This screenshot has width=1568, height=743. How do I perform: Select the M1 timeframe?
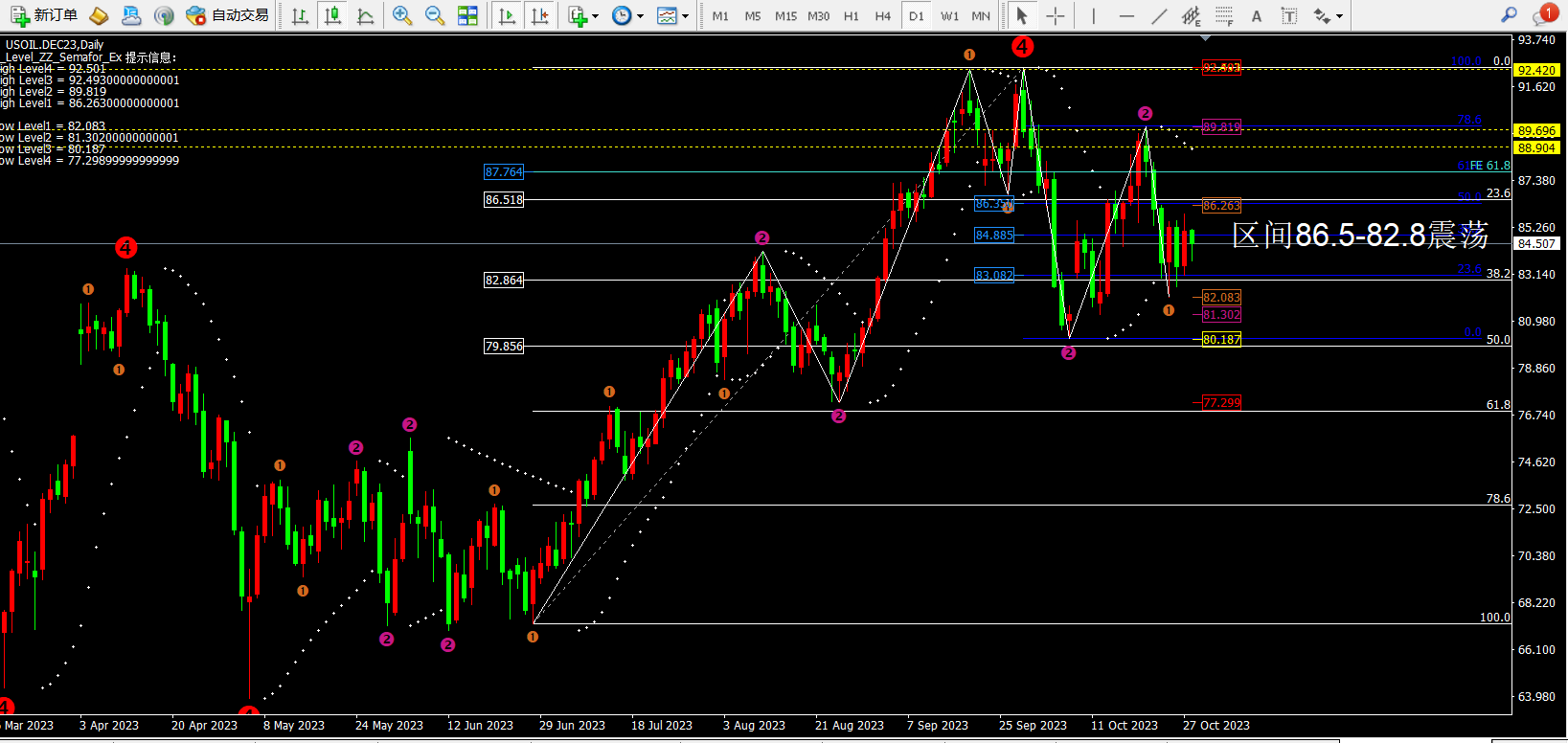pyautogui.click(x=720, y=16)
